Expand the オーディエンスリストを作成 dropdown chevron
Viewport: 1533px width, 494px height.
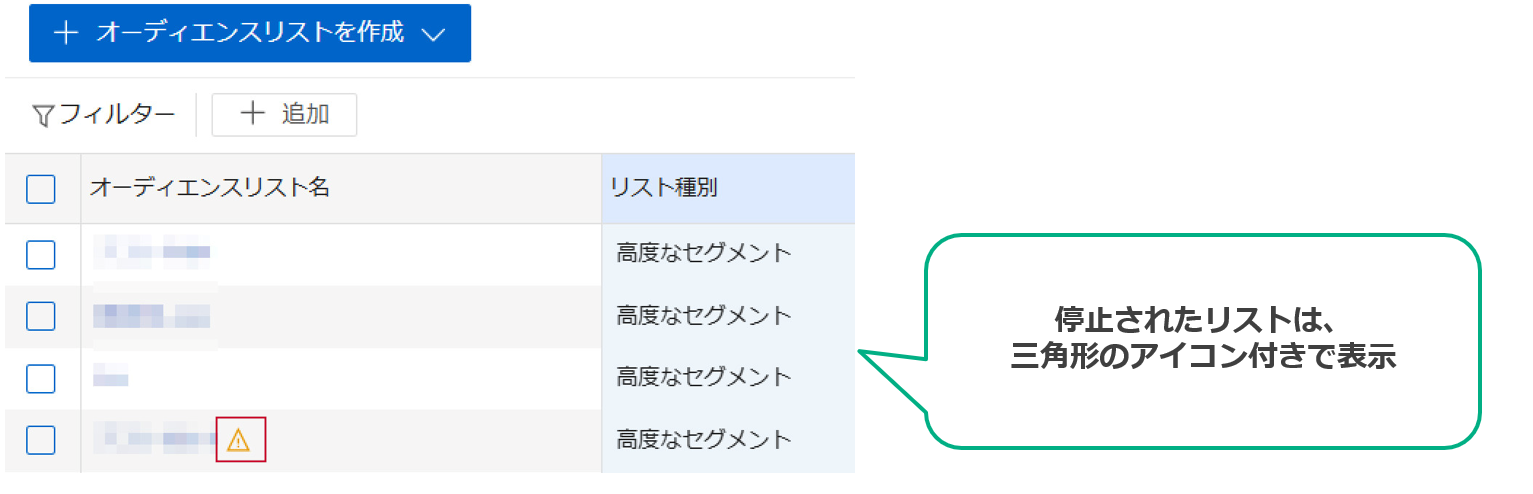pyautogui.click(x=432, y=34)
